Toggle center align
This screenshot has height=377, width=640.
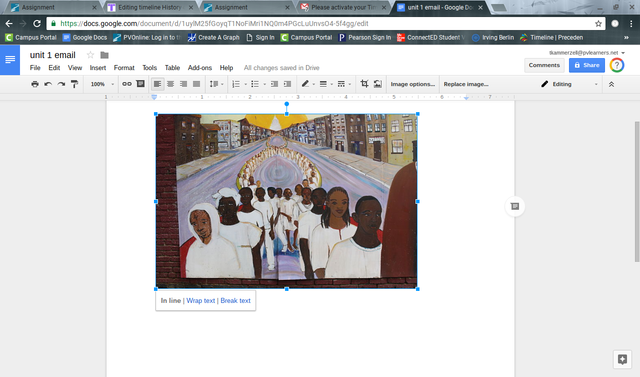(170, 84)
